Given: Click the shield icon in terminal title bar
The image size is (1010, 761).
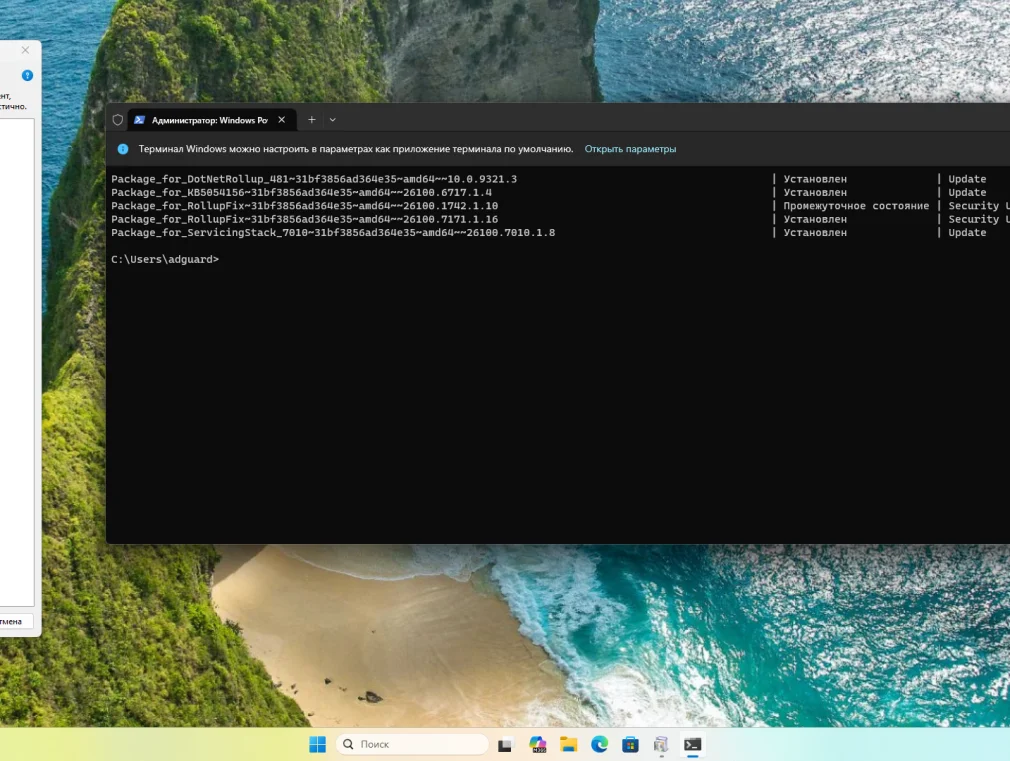Looking at the screenshot, I should (x=118, y=120).
